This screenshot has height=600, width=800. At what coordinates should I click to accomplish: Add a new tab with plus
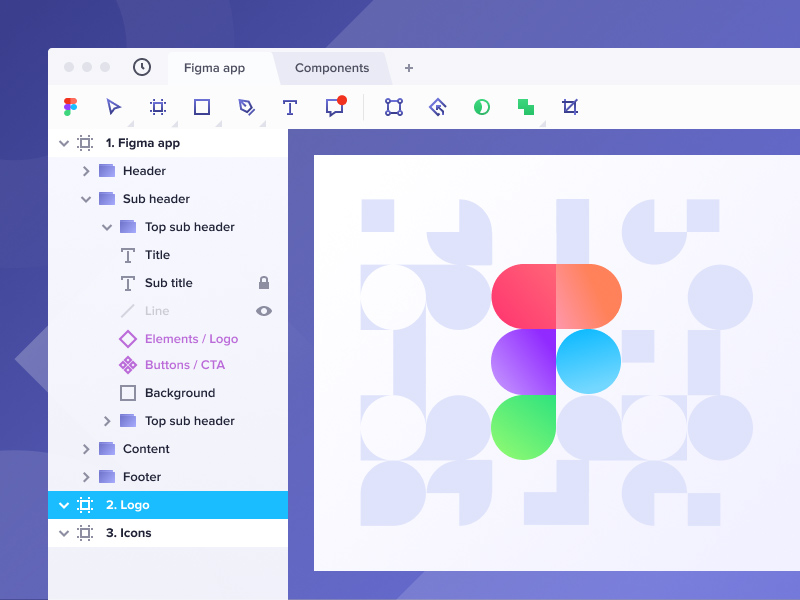(409, 68)
